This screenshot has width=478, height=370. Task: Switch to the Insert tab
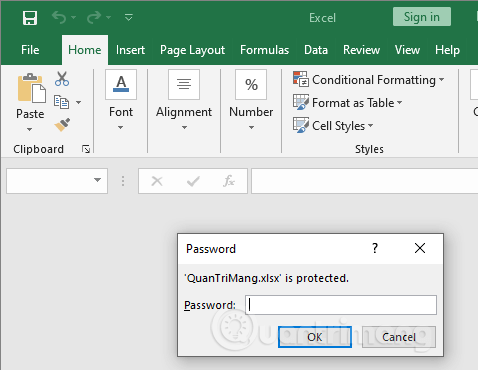tap(130, 50)
